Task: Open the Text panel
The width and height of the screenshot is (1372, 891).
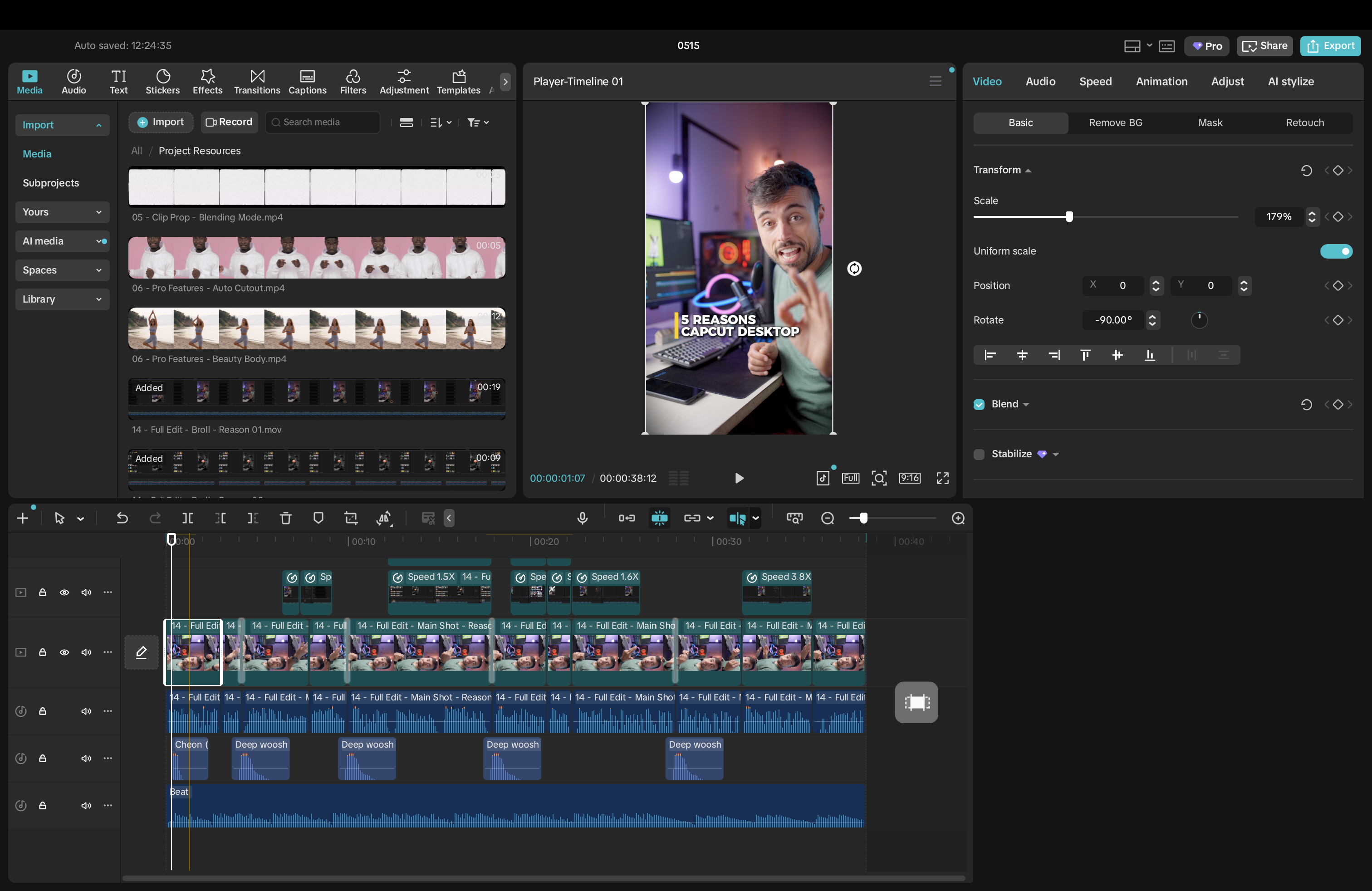Action: coord(119,81)
